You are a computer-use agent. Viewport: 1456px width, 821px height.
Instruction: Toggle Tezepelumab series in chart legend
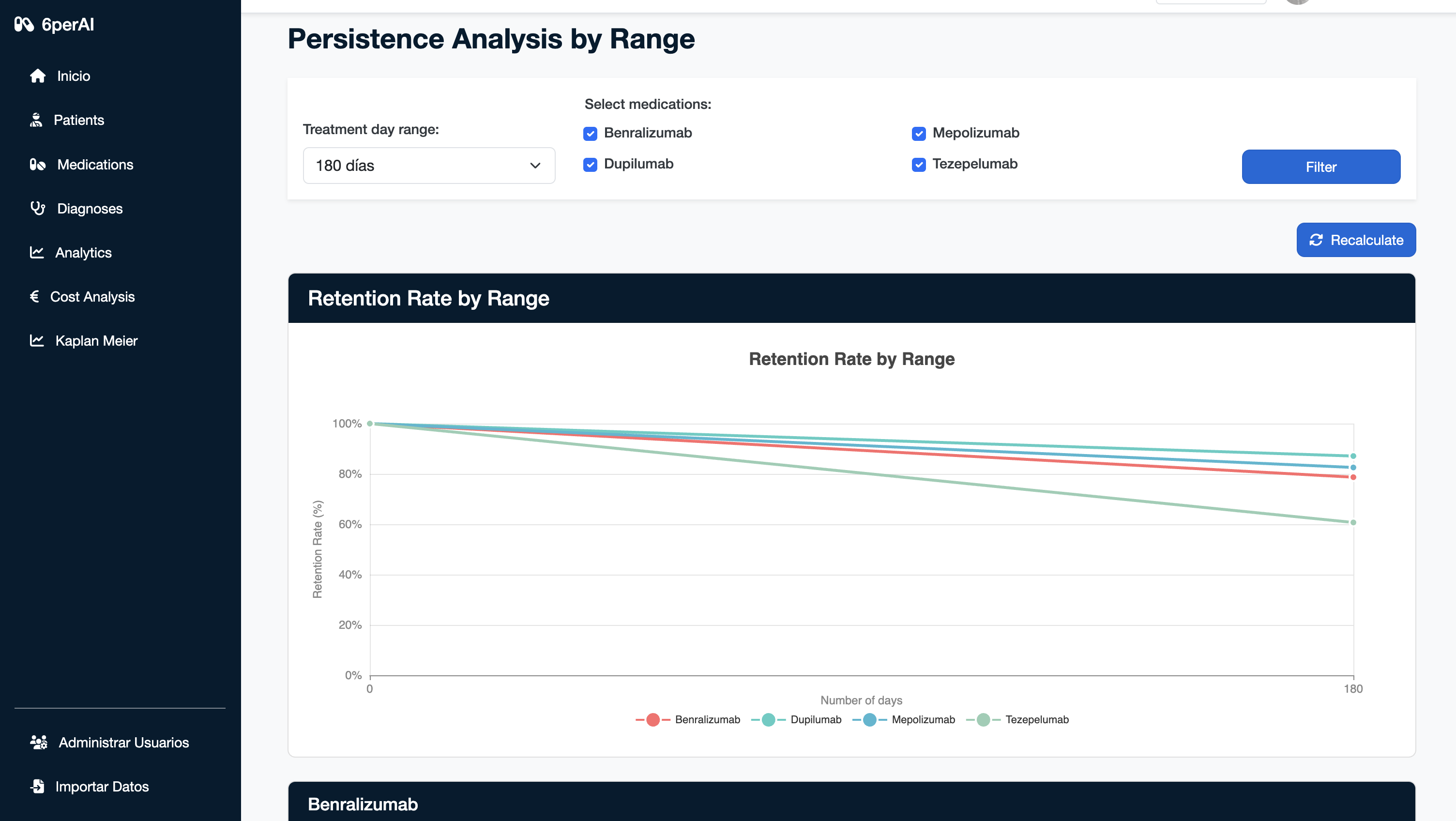click(x=1017, y=720)
